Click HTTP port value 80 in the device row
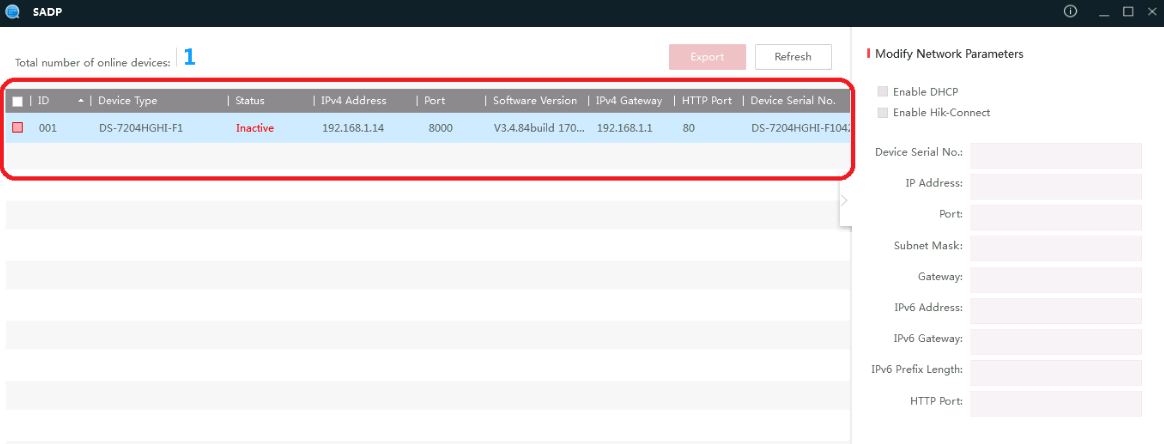This screenshot has width=1164, height=444. click(689, 128)
